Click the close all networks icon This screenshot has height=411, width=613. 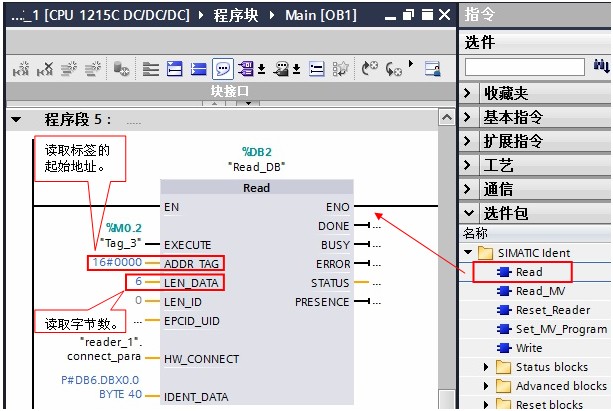[174, 69]
